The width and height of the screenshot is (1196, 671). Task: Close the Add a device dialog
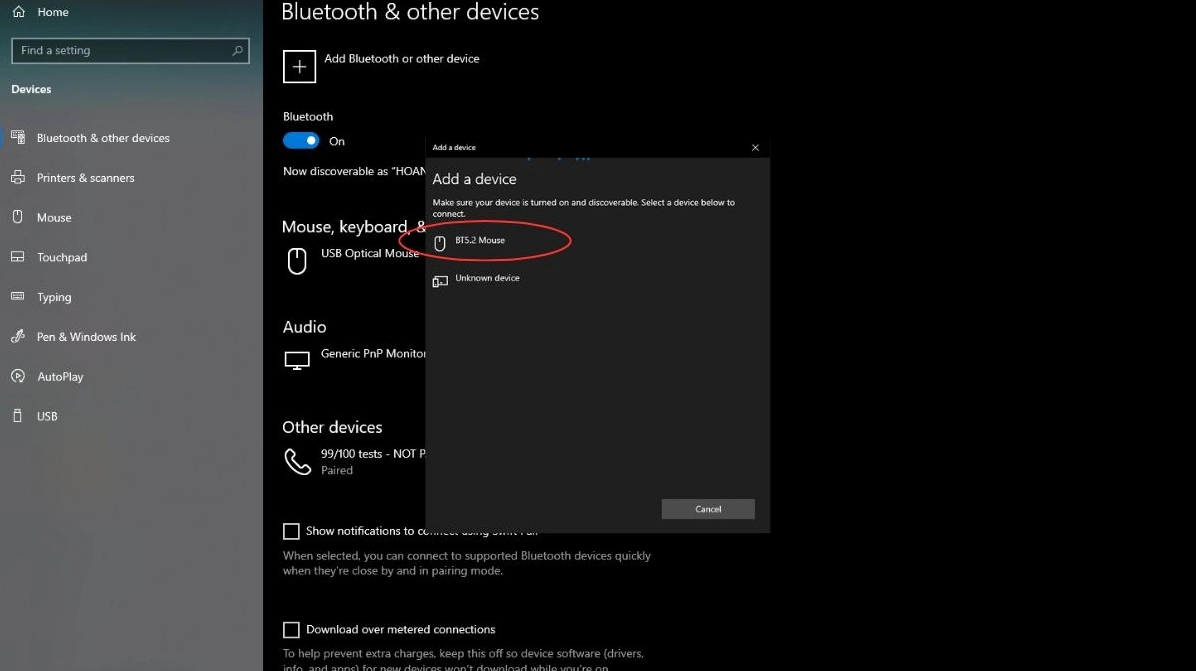(755, 148)
